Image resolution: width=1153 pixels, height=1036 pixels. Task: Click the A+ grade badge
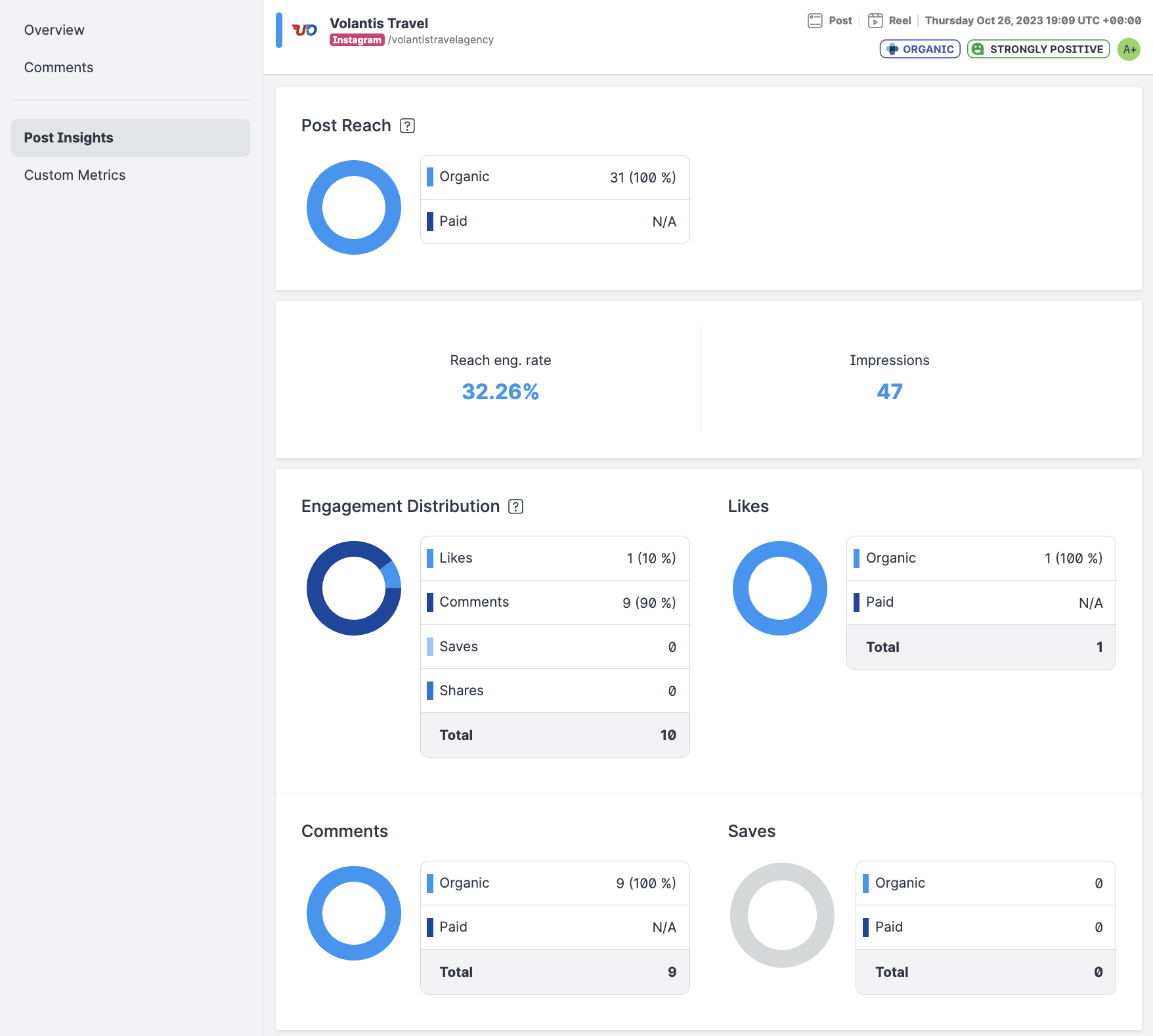coord(1129,50)
